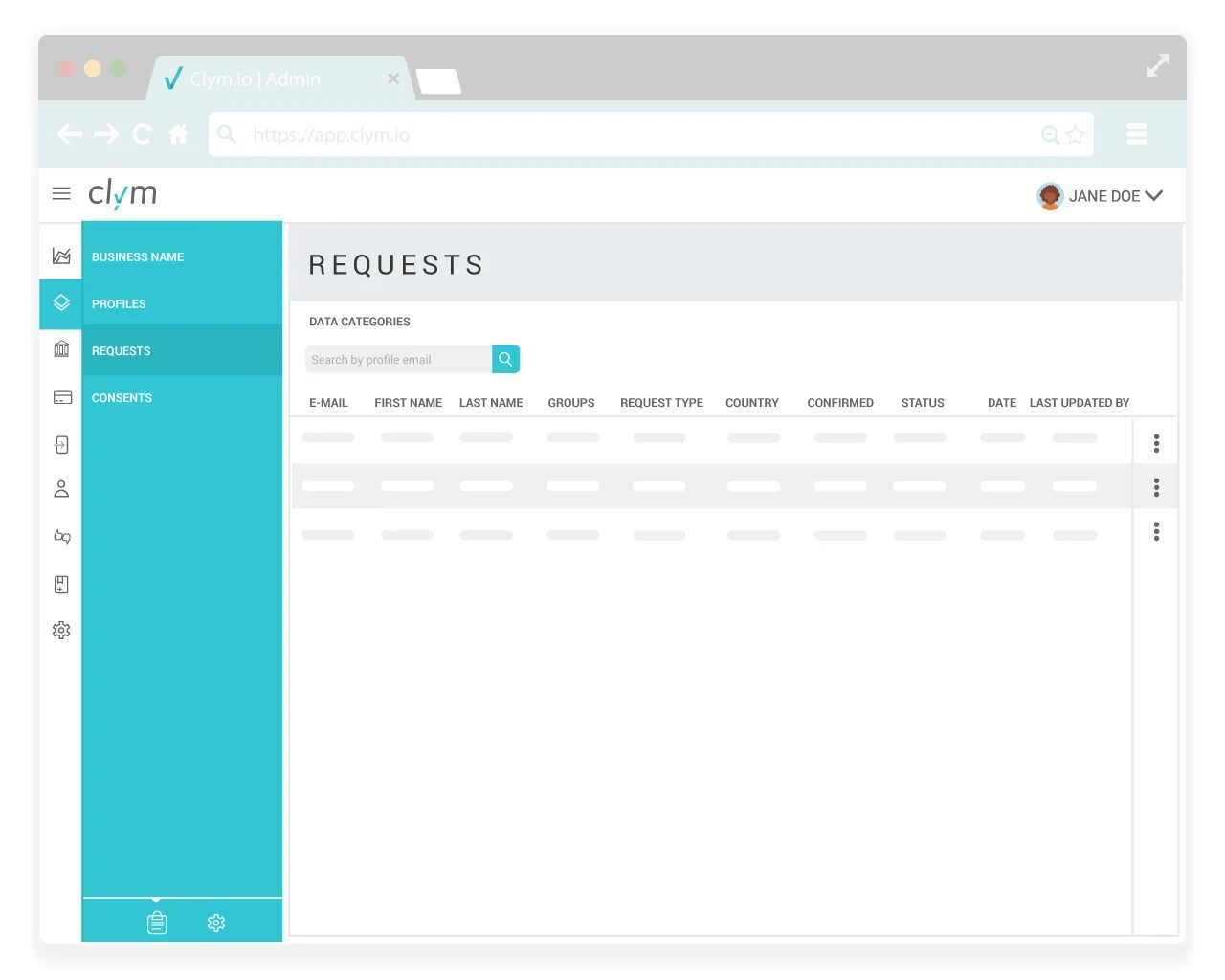The image size is (1225, 980).
Task: Sort by the DATE column header
Action: (x=1002, y=403)
